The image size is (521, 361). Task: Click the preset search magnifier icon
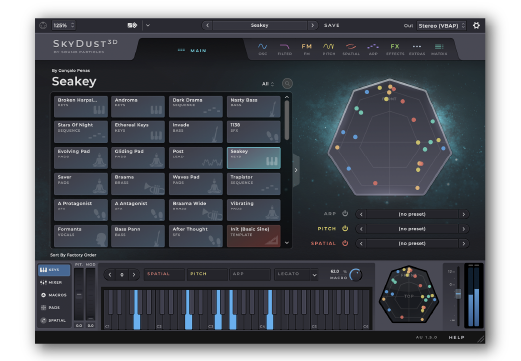point(287,83)
